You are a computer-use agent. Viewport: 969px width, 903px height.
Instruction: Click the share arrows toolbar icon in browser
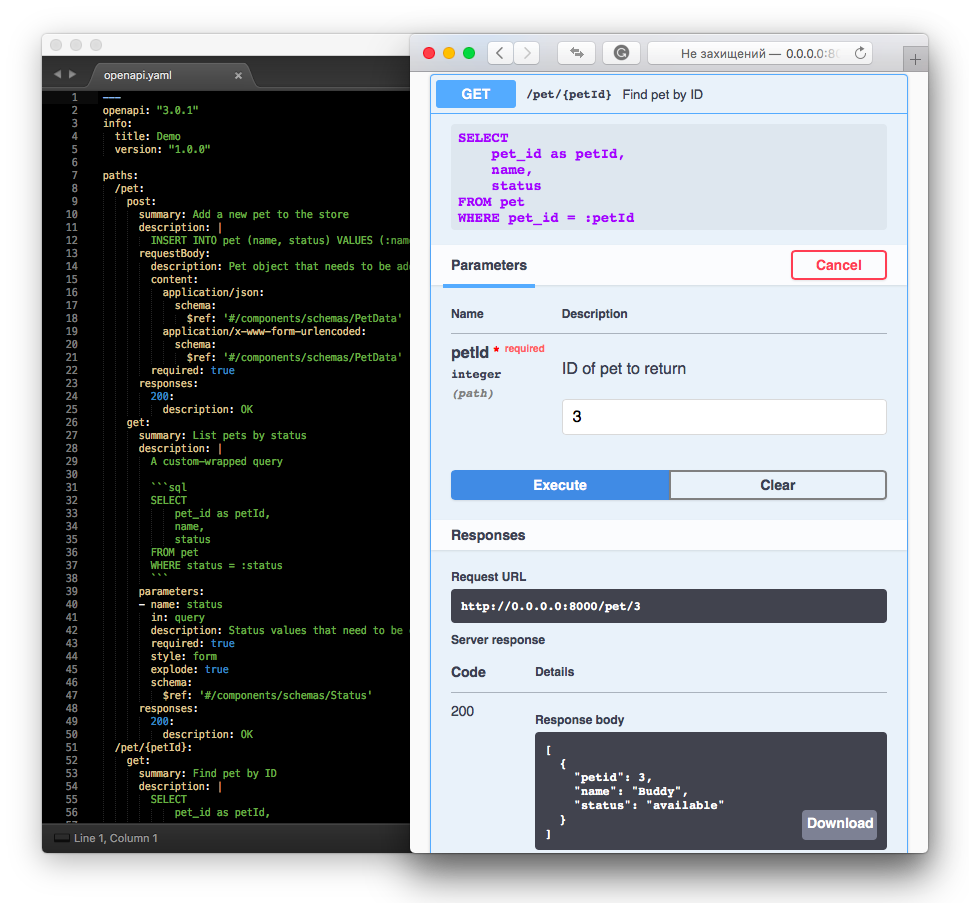(576, 53)
